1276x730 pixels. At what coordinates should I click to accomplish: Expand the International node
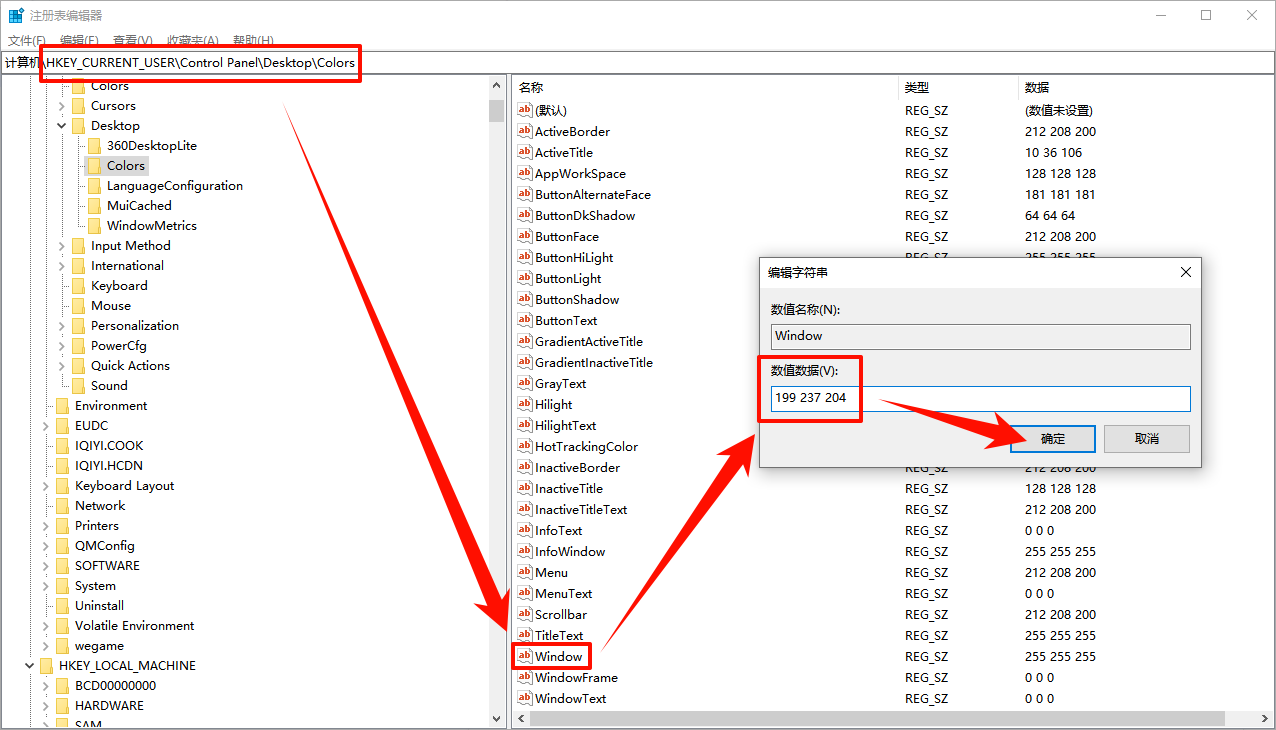62,265
